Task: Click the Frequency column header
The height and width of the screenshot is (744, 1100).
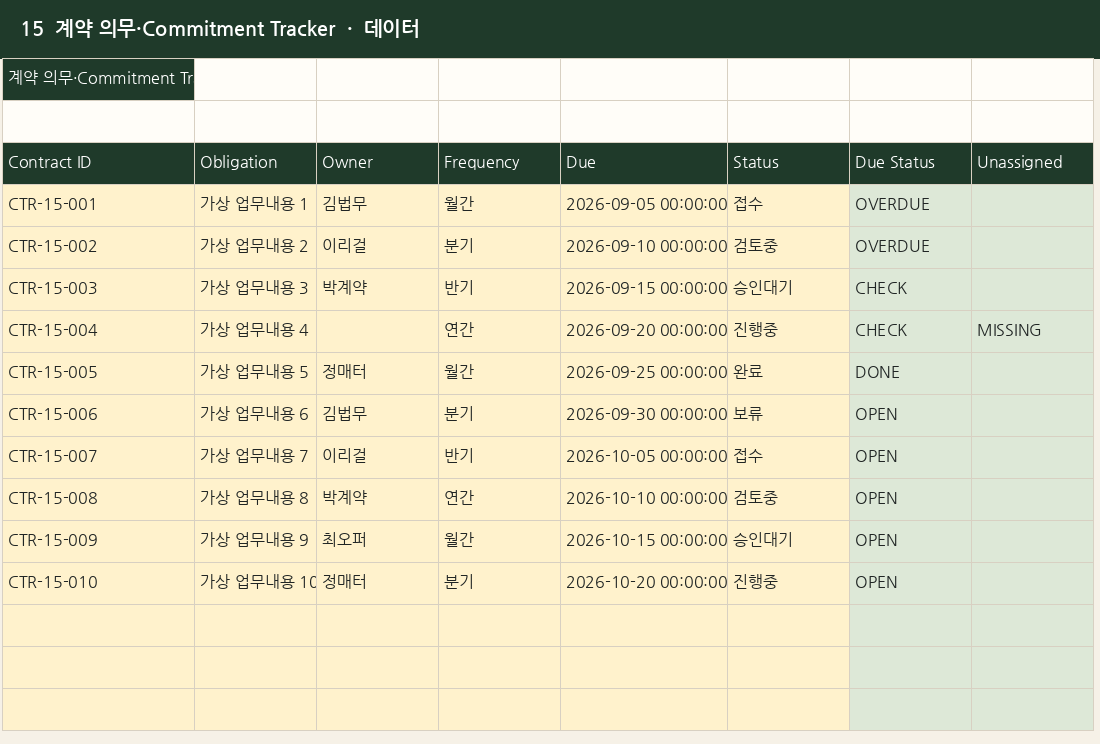Action: [x=499, y=163]
